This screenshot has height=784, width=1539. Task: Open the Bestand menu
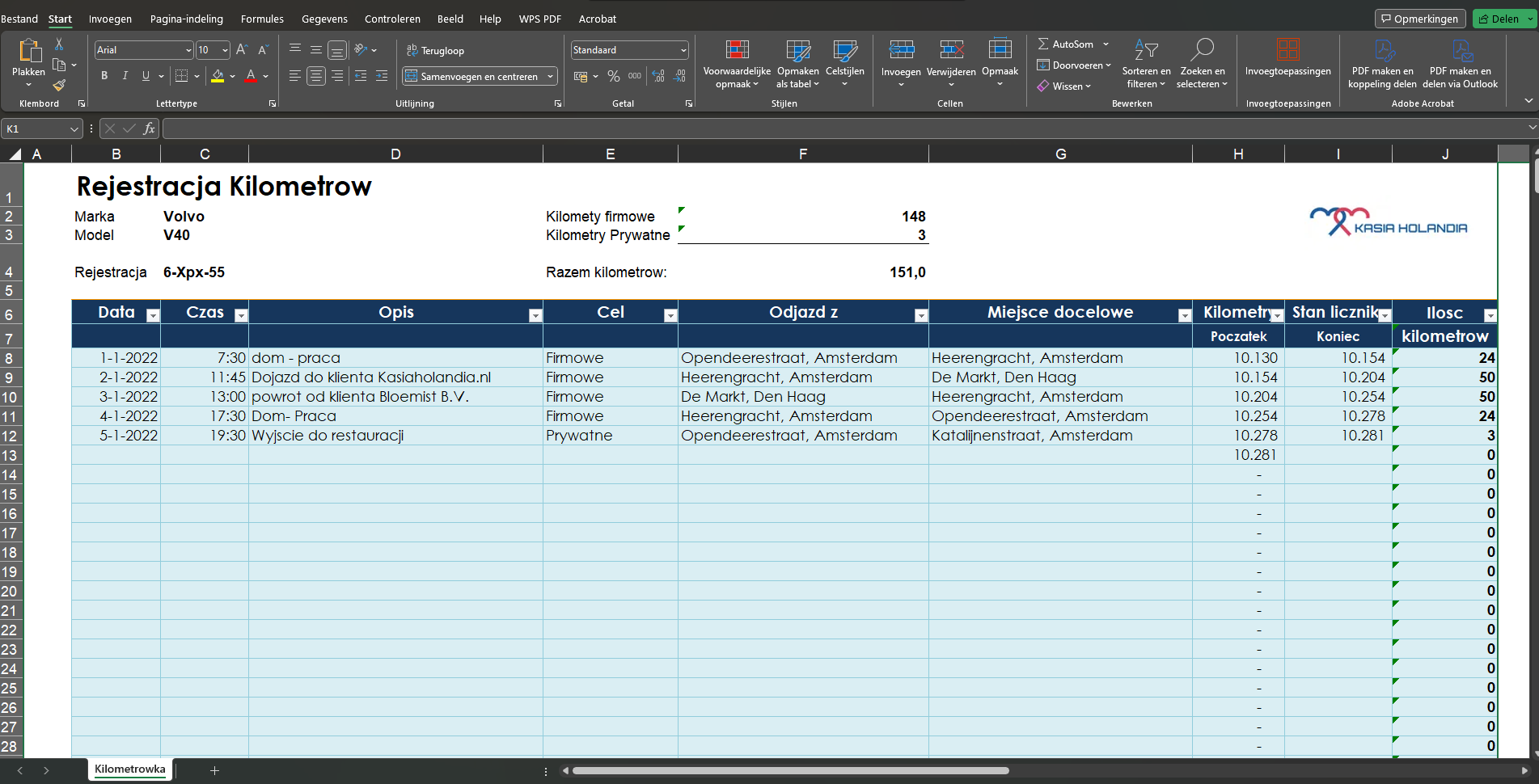[19, 19]
